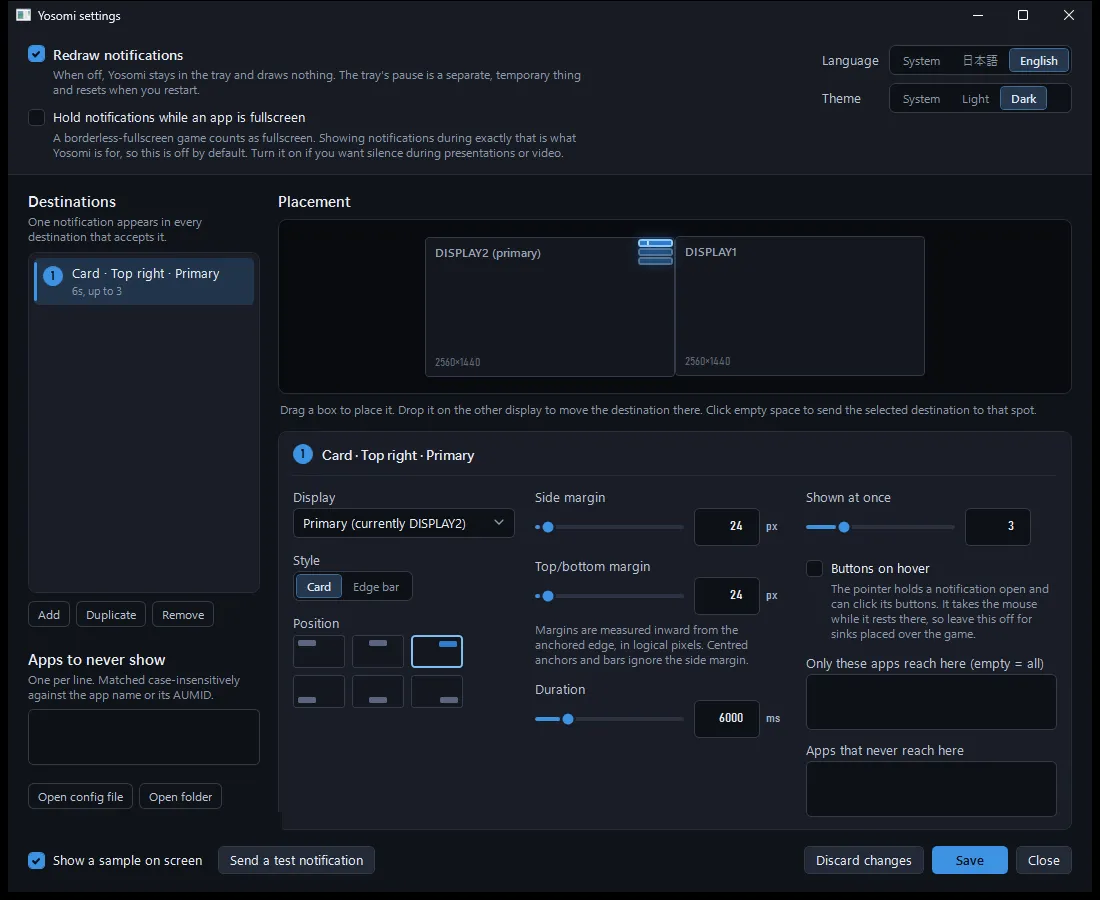This screenshot has height=900, width=1100.
Task: Click the Top/bottom margin value field
Action: [727, 595]
